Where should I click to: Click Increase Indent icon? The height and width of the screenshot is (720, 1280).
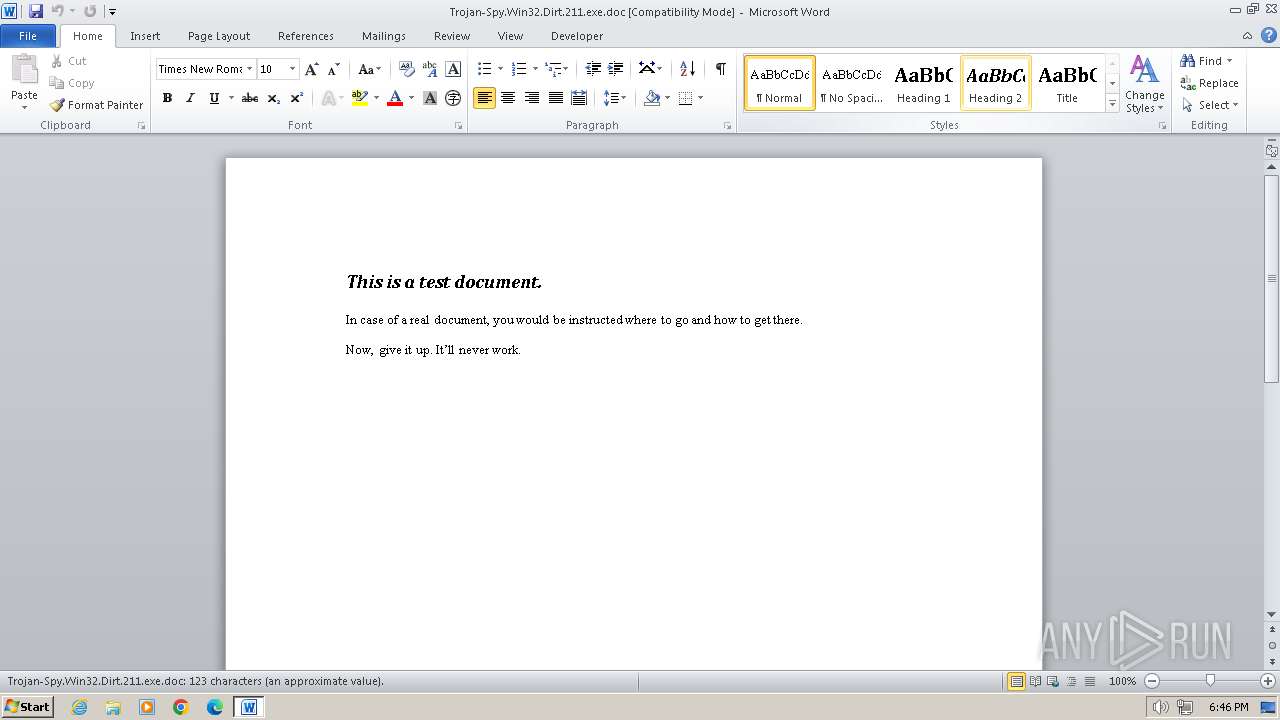(x=616, y=69)
